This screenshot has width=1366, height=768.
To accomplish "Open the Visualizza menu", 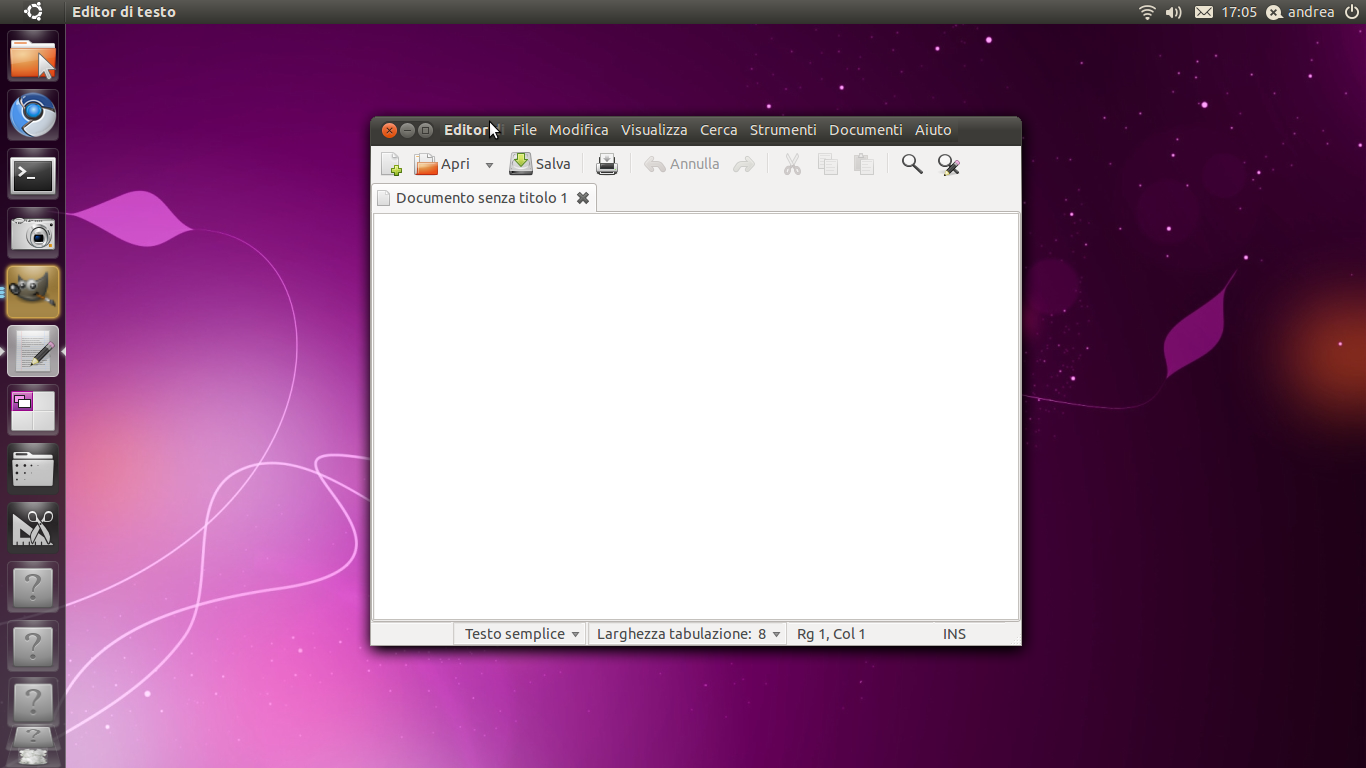I will point(654,130).
